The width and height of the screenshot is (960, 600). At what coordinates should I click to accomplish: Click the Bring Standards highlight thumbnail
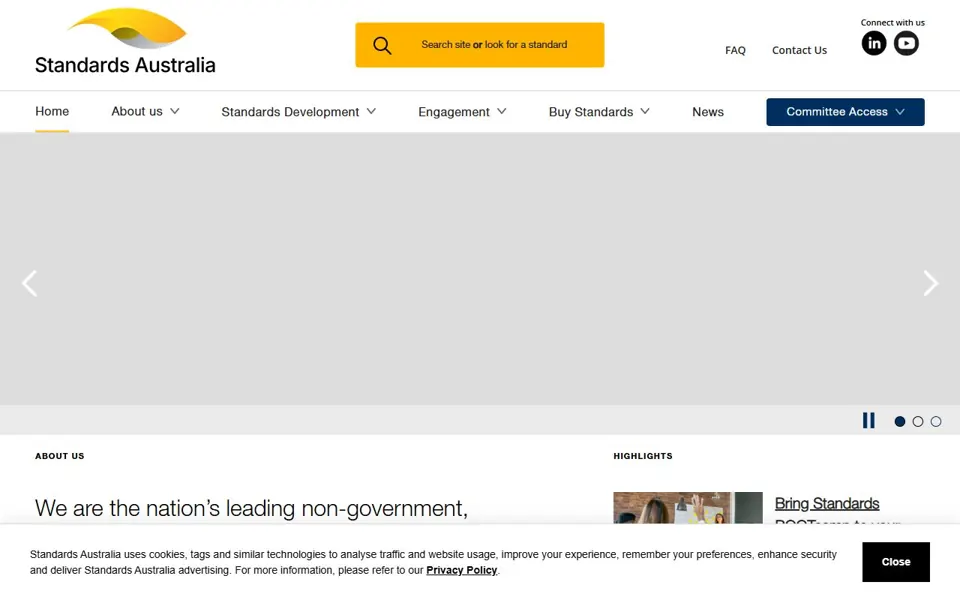(x=688, y=508)
